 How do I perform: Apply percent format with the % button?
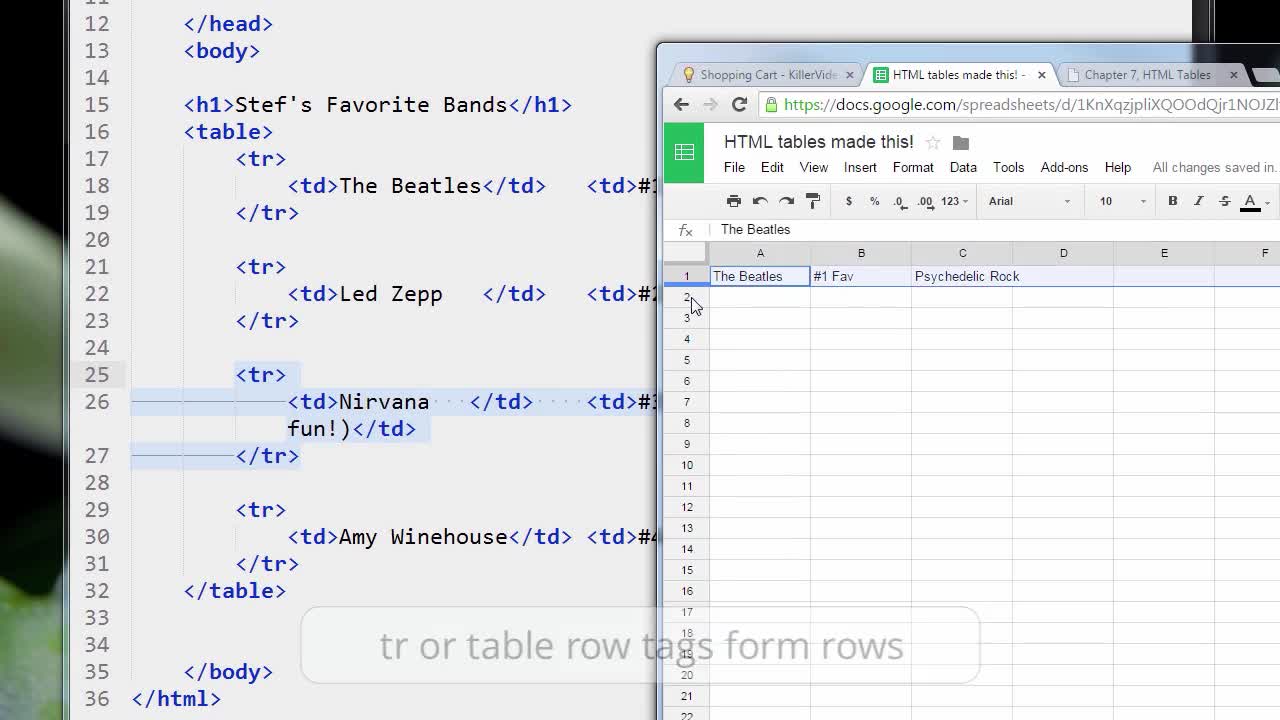(874, 201)
